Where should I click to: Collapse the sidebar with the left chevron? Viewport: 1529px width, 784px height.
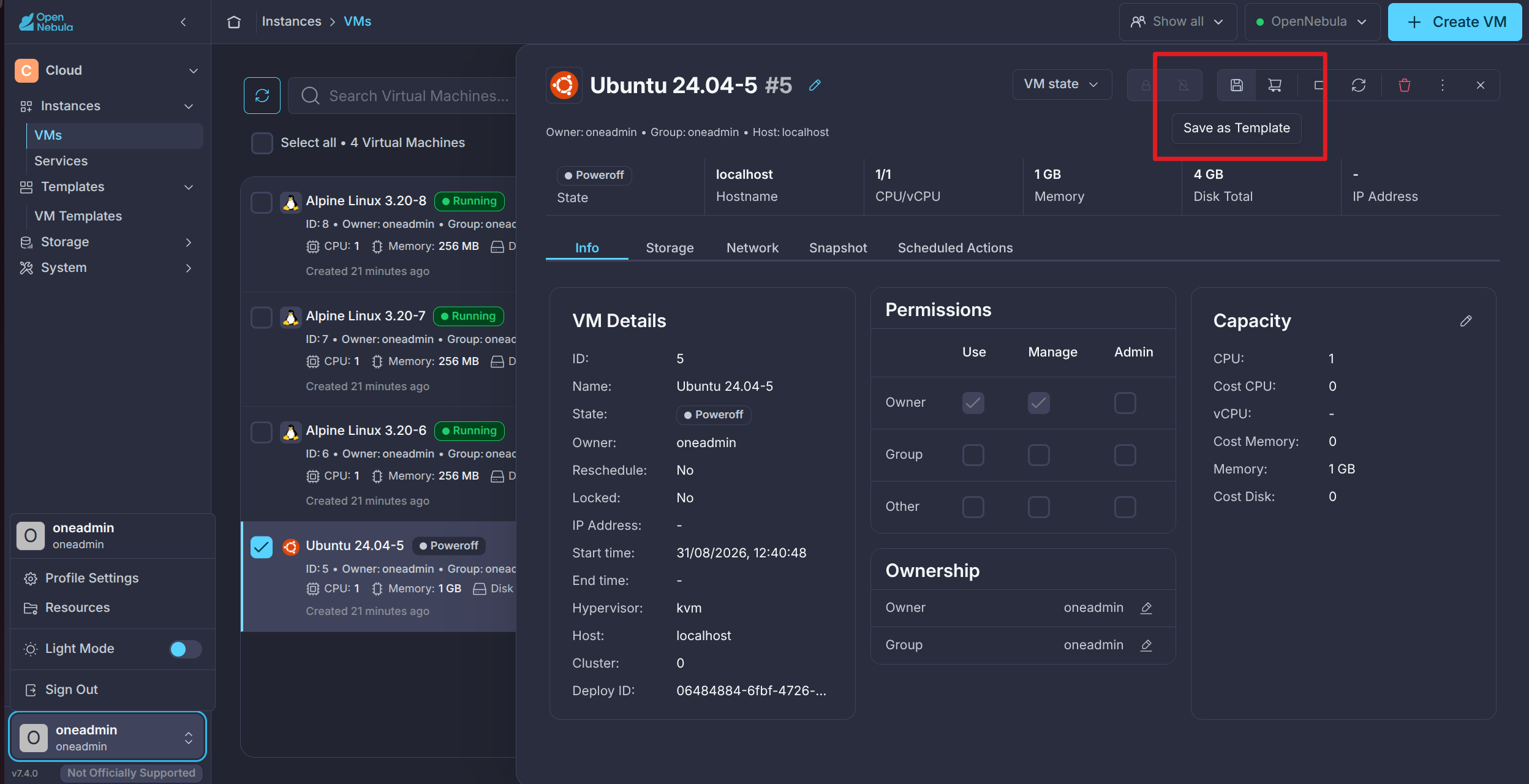[183, 22]
